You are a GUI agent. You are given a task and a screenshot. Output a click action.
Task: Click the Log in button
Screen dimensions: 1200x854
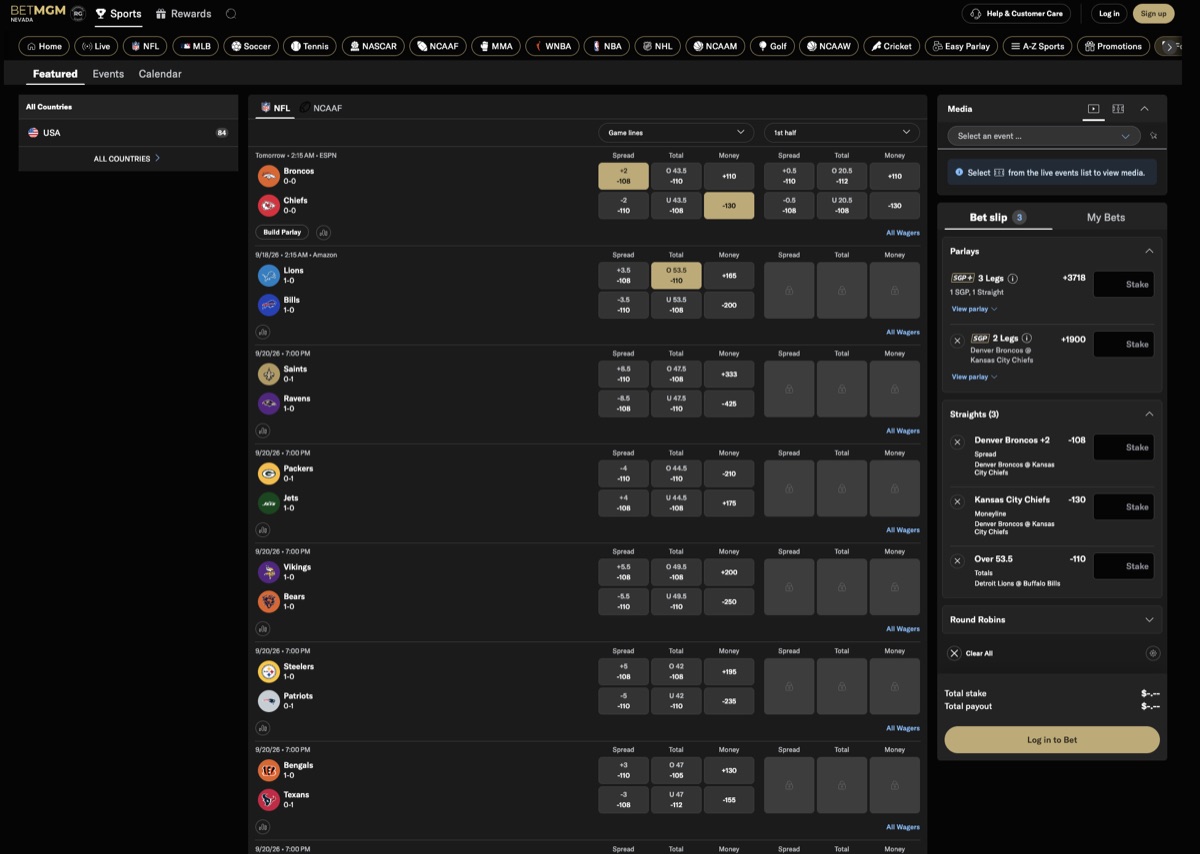[1109, 14]
